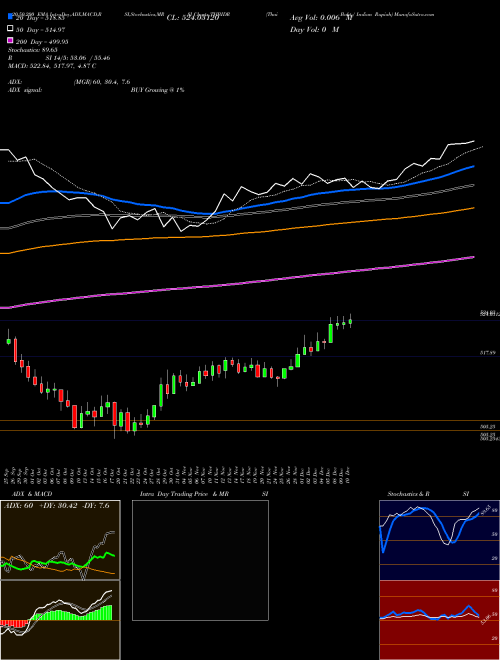Image resolution: width=500 pixels, height=660 pixels.
Task: Click the tallest green candlestick near 524
Action: point(331,333)
